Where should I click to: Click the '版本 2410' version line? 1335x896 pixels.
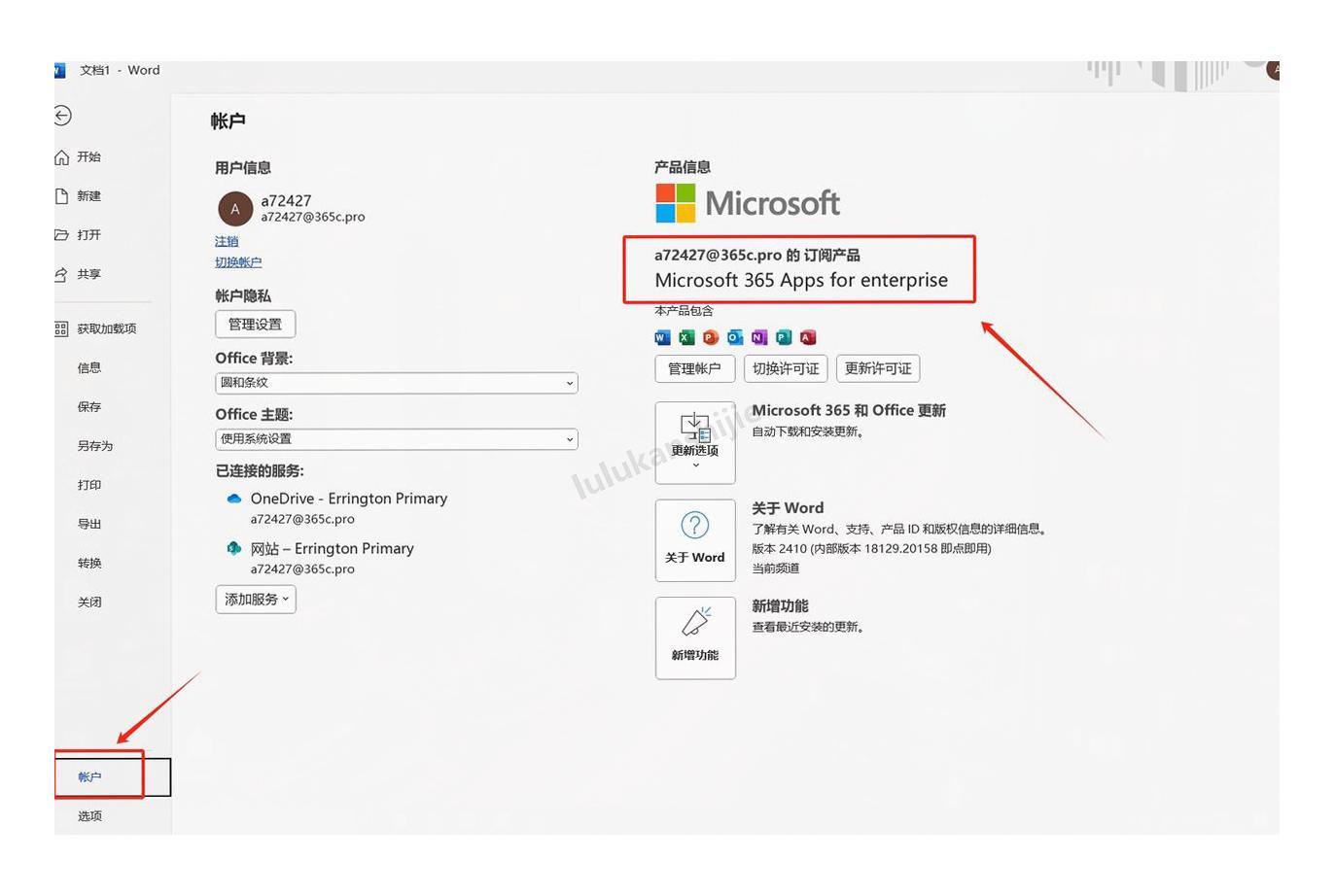pos(871,549)
